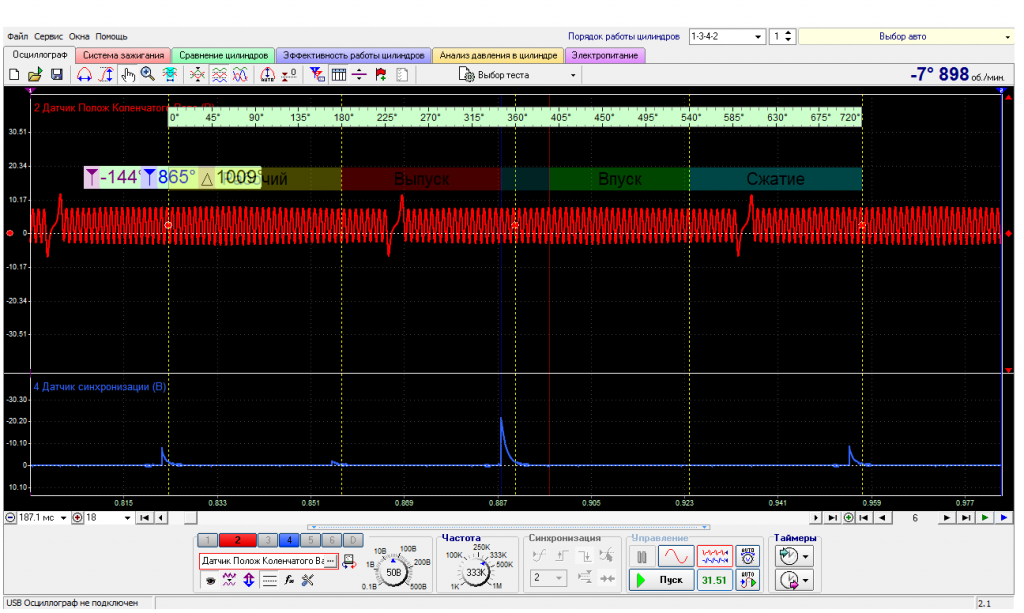
Task: Activate the hand pan tool
Action: pos(127,74)
